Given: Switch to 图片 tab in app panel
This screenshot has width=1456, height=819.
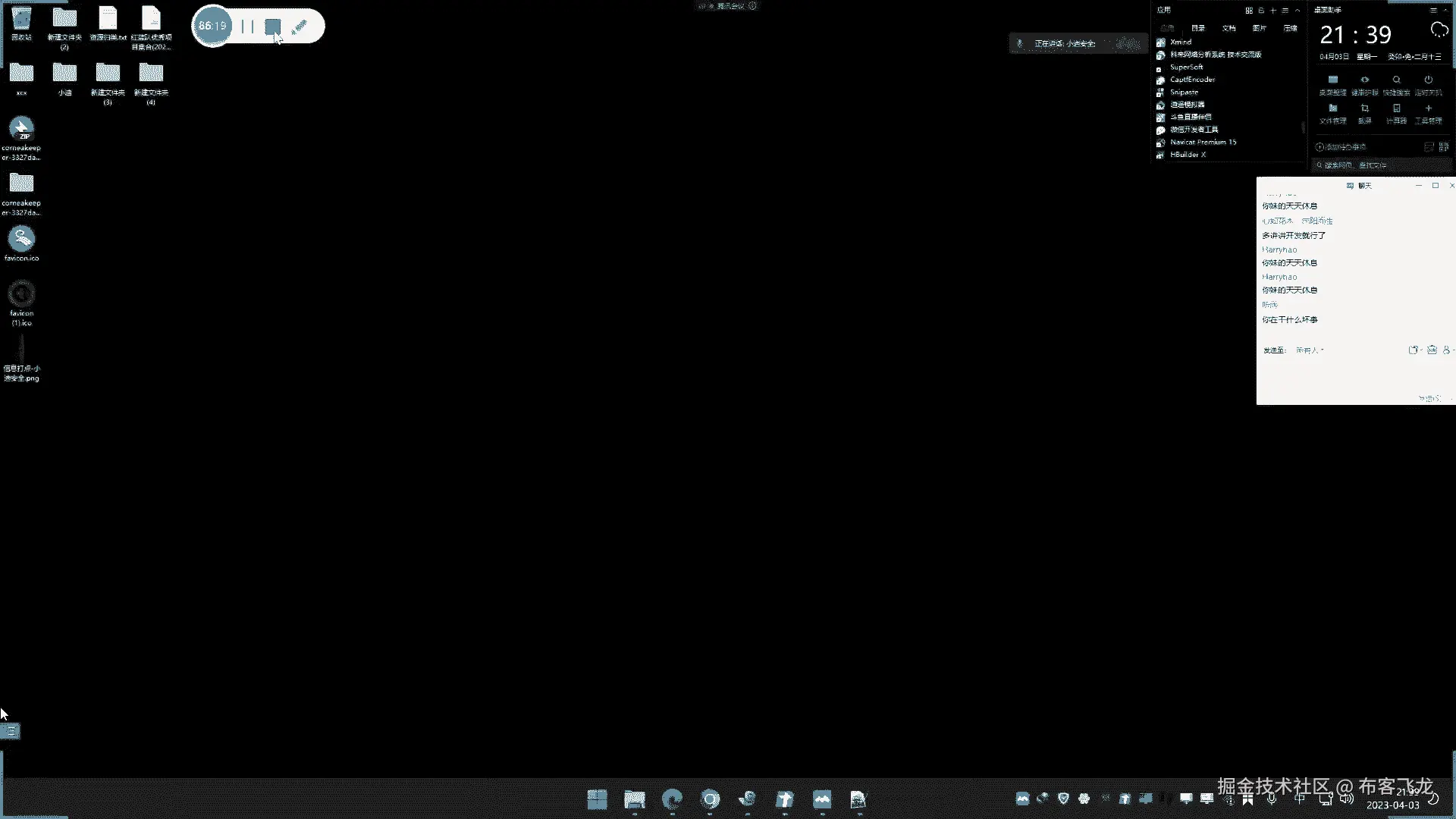Looking at the screenshot, I should coord(1259,28).
